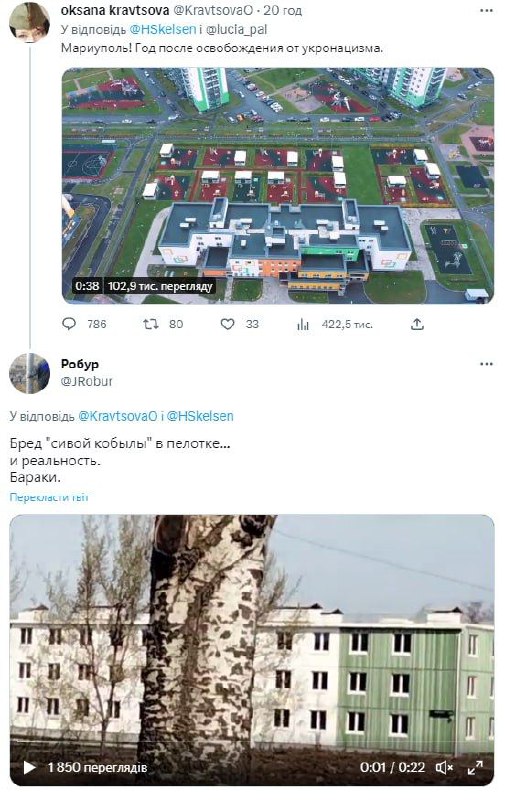Open the @HSkelsen mention in first tweet
505x800 pixels.
click(x=163, y=29)
